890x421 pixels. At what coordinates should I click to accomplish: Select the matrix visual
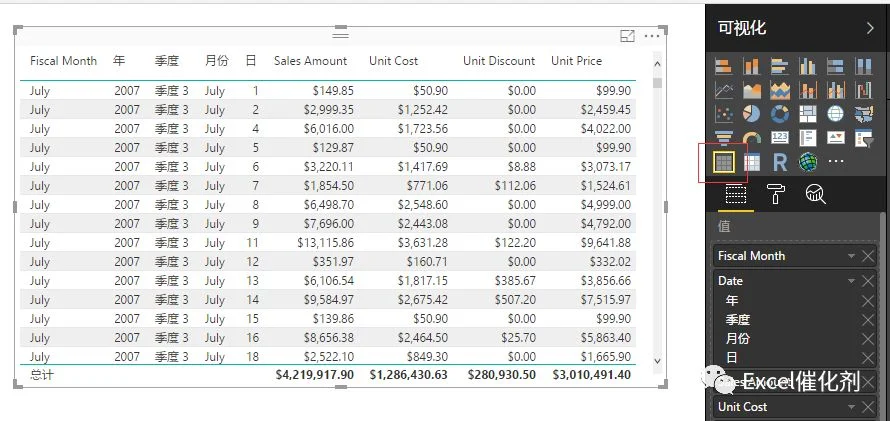(752, 162)
